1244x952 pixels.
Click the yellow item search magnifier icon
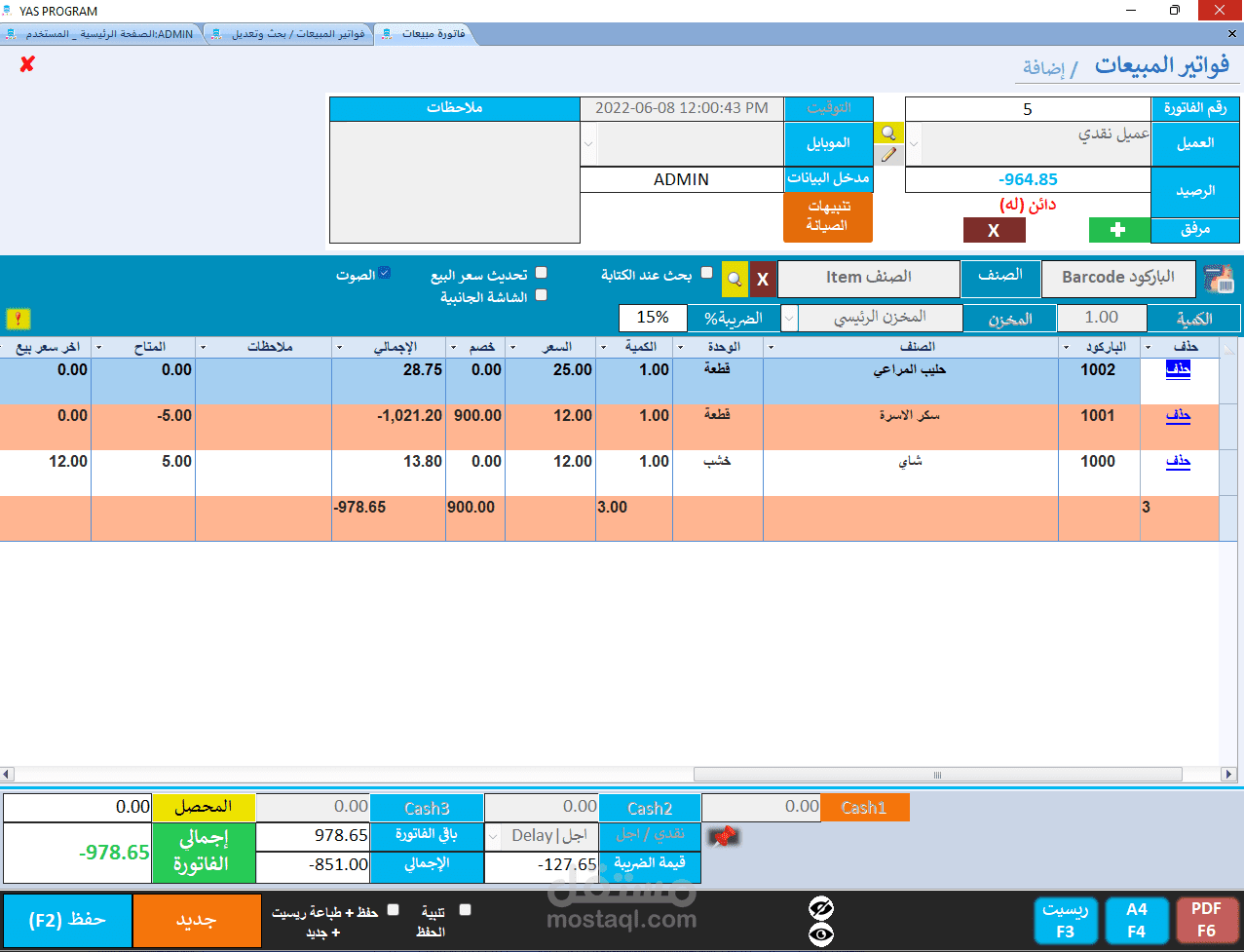click(735, 280)
